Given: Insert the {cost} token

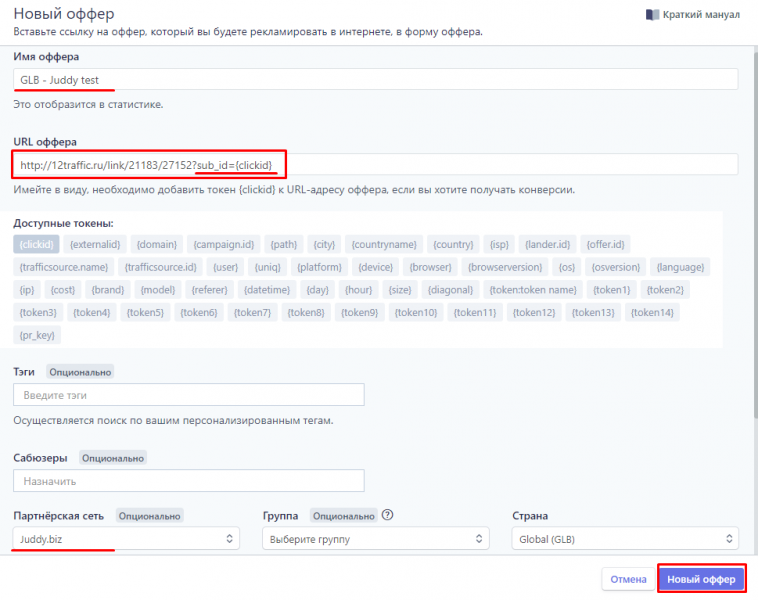Looking at the screenshot, I should [x=63, y=290].
